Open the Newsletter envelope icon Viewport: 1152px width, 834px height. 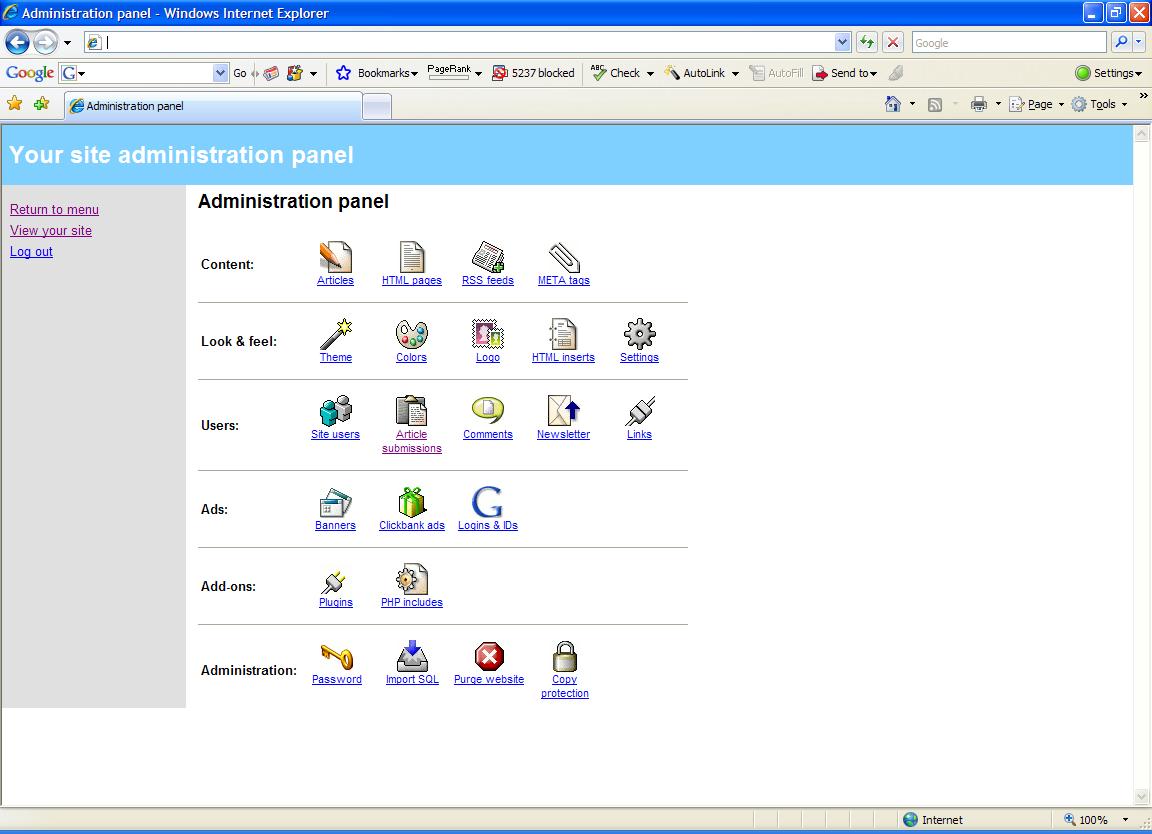(x=564, y=411)
